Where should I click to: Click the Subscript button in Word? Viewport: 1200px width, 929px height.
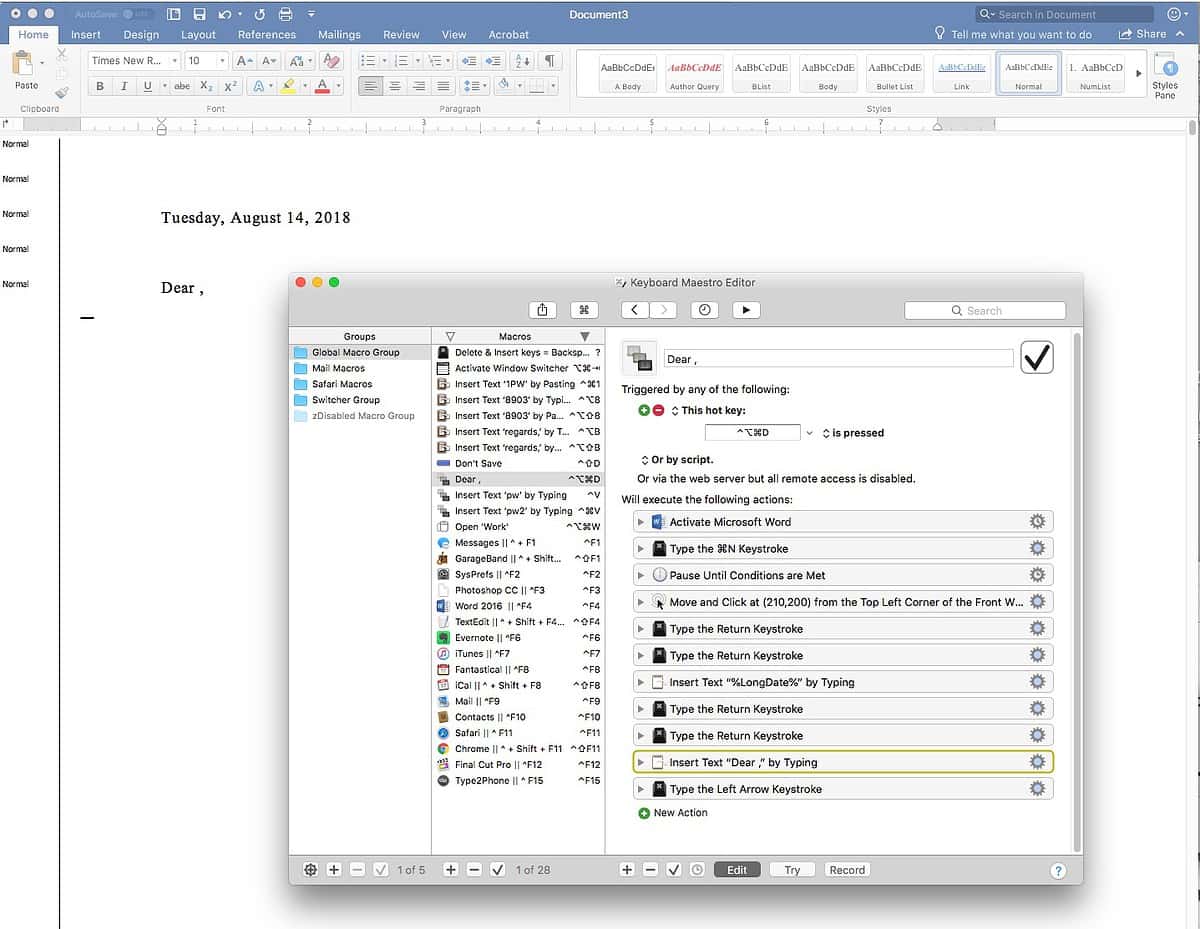point(206,87)
